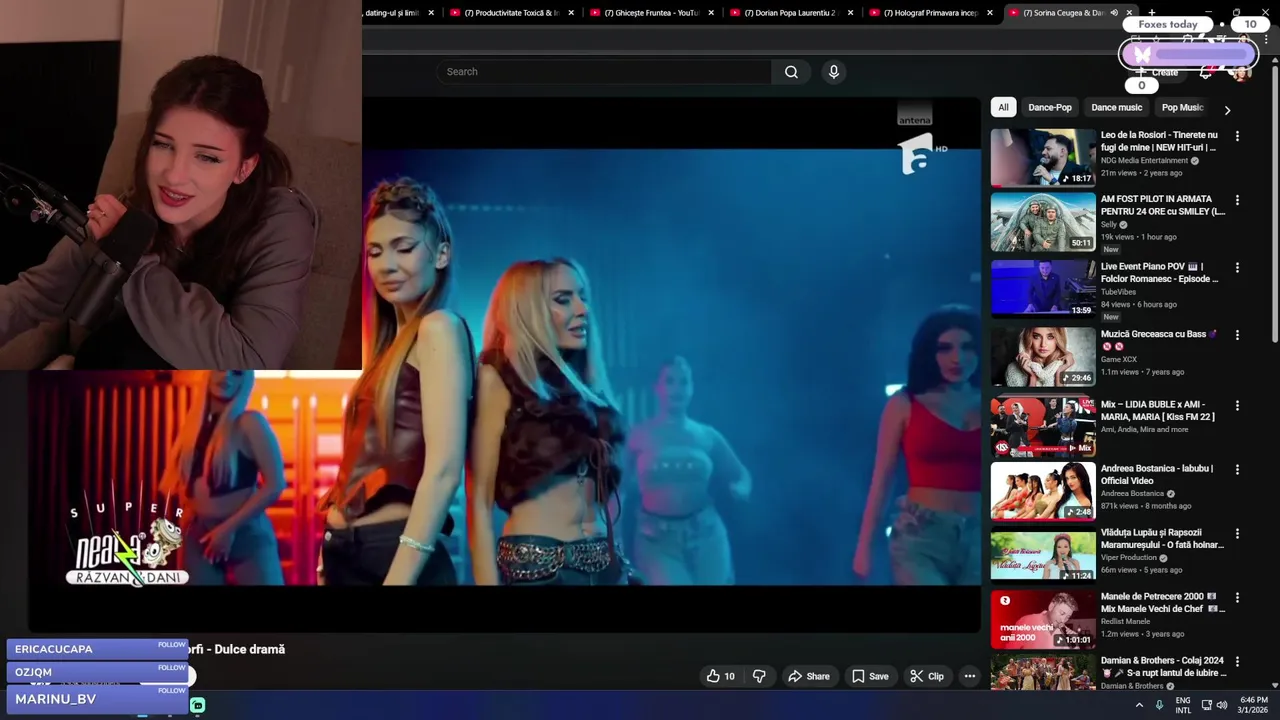Open options for Leo de la Rosiori video
Screen dimensions: 1280x720
[1237, 136]
